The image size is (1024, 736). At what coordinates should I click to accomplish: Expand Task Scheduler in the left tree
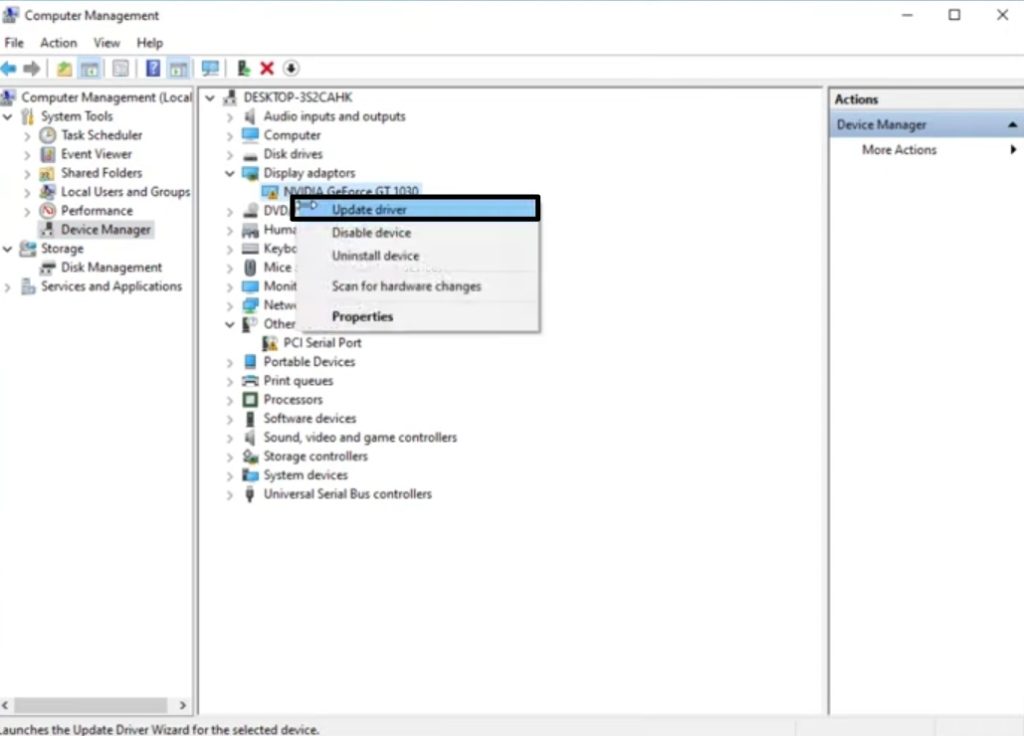click(x=28, y=136)
